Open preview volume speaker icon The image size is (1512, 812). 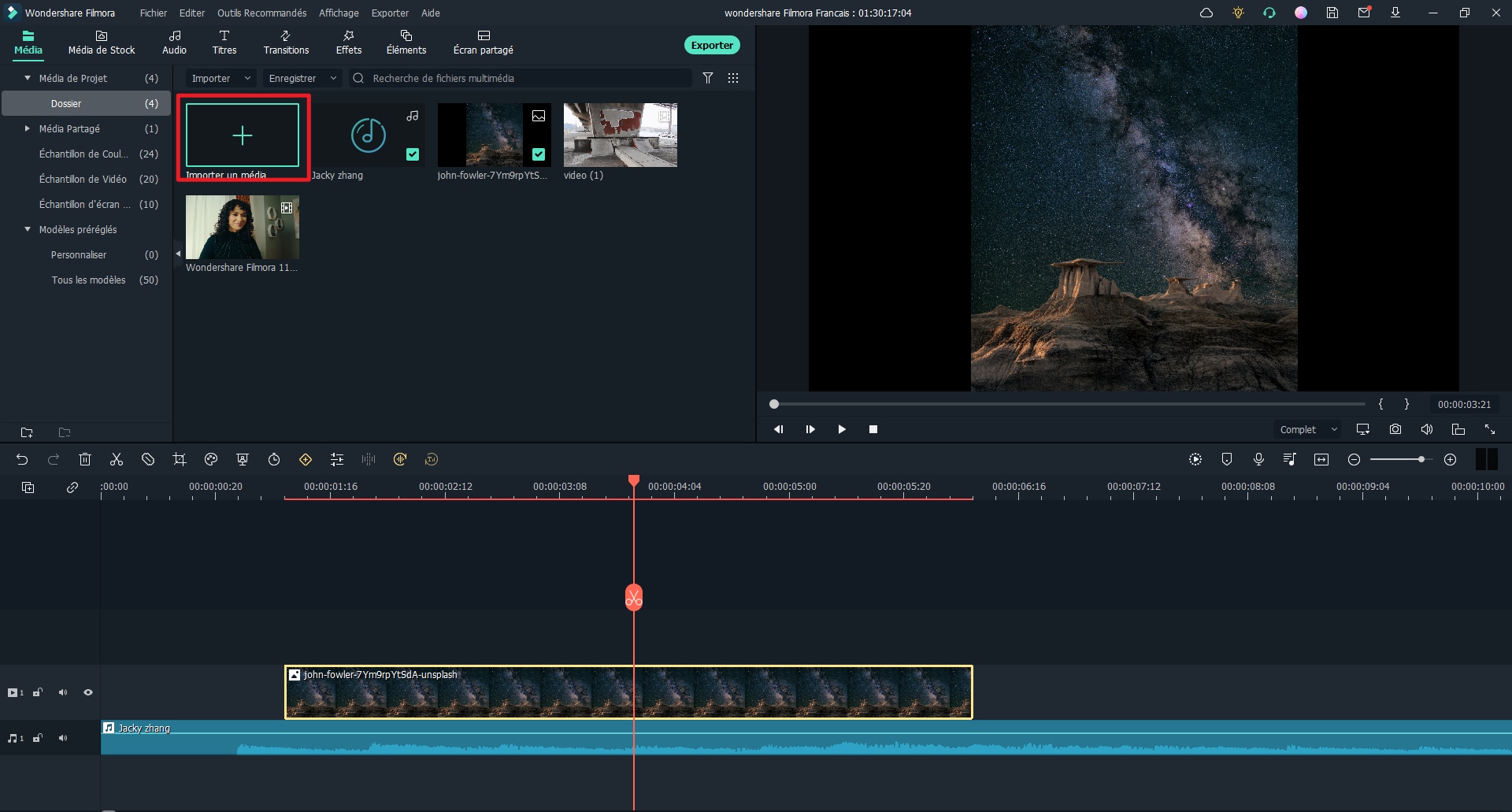(1427, 429)
